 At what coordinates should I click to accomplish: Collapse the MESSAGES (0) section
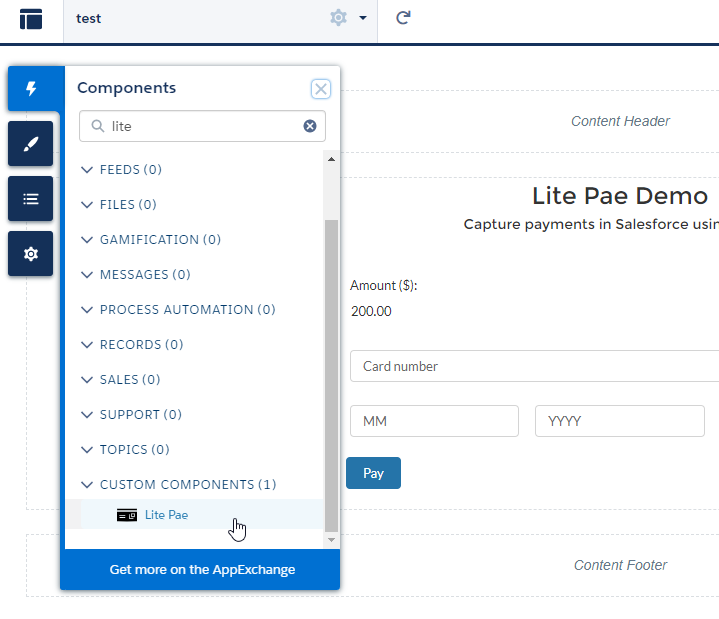point(136,275)
